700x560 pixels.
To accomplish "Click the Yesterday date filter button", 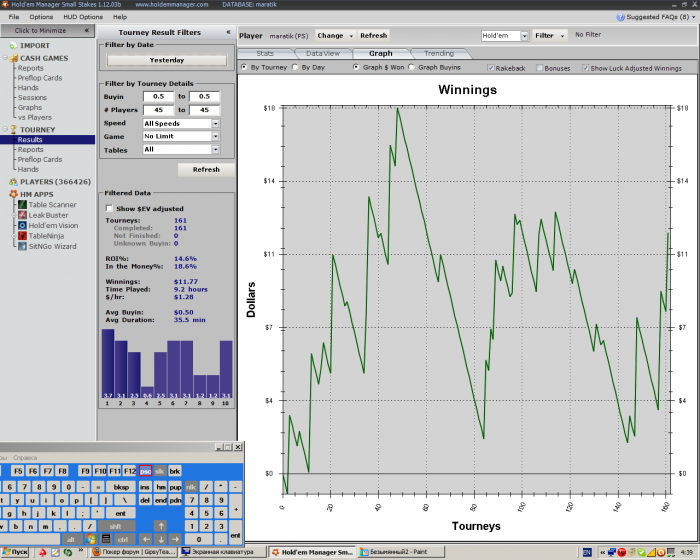I will tap(166, 60).
